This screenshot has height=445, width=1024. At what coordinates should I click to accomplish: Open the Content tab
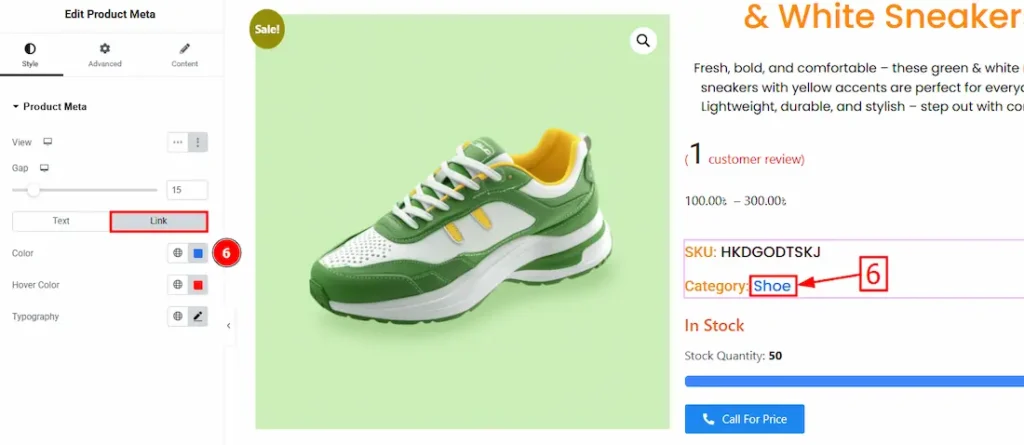pos(184,54)
